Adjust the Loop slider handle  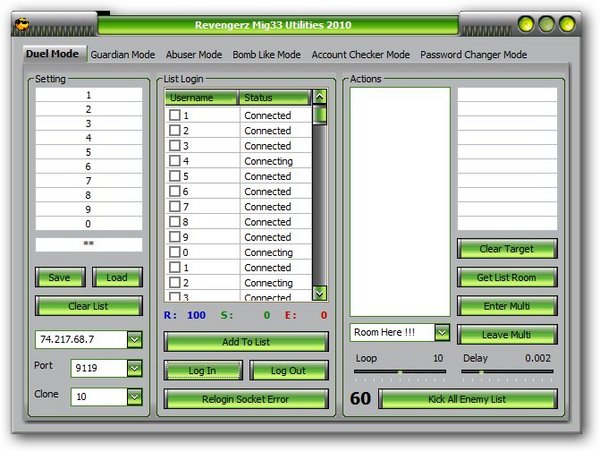400,372
